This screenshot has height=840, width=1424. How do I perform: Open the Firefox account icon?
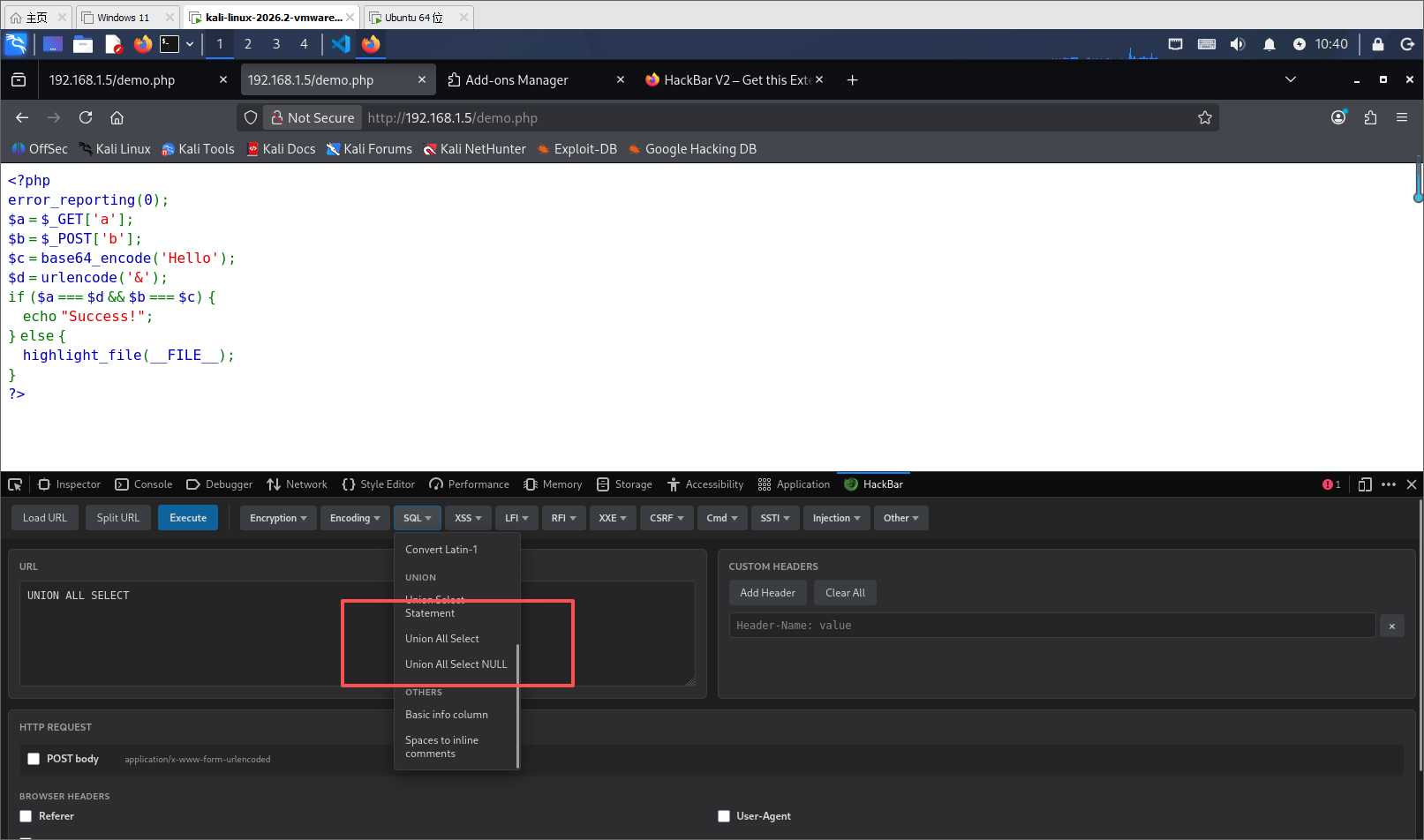[x=1338, y=117]
